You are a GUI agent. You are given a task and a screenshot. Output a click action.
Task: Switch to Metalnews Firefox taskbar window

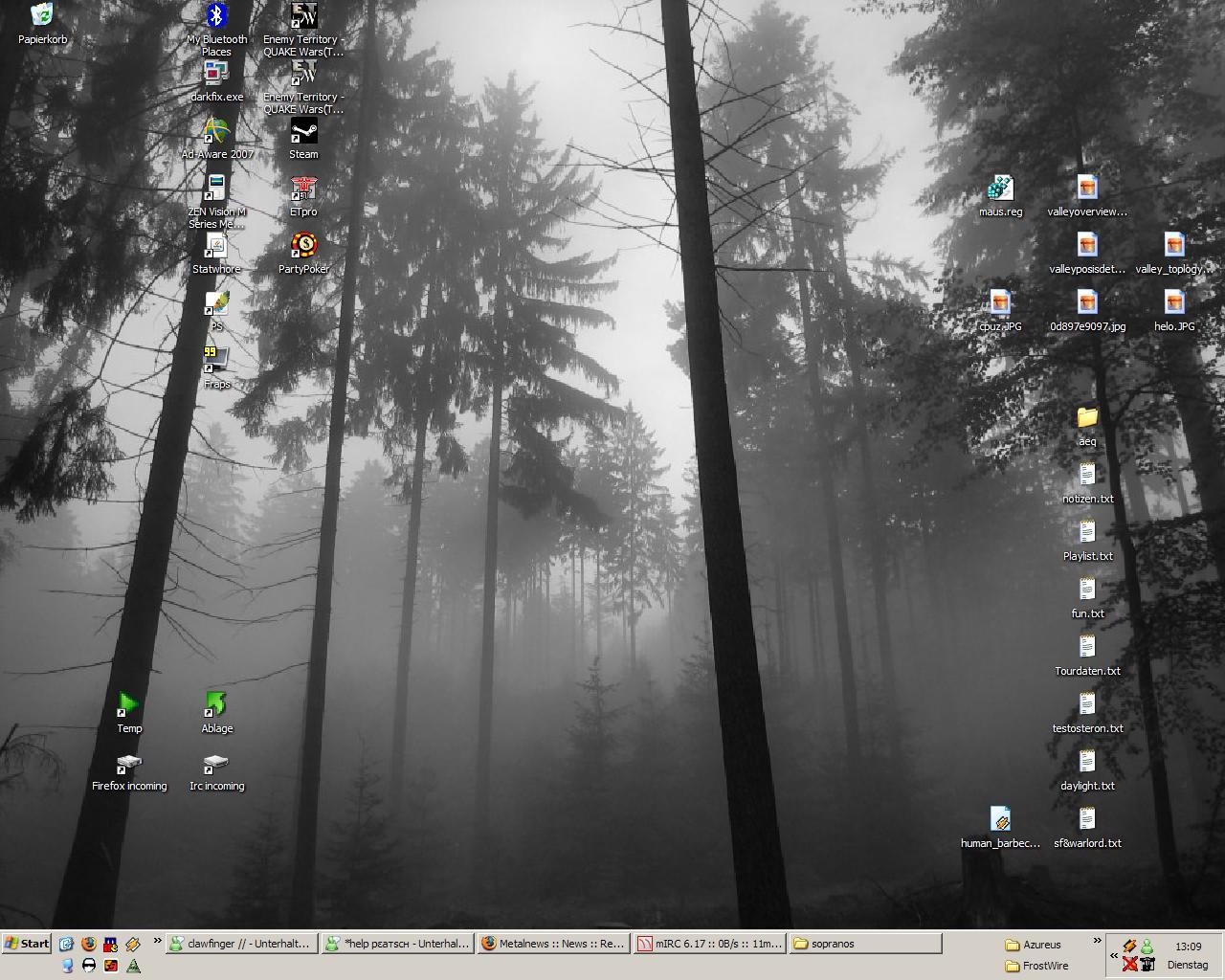[554, 944]
